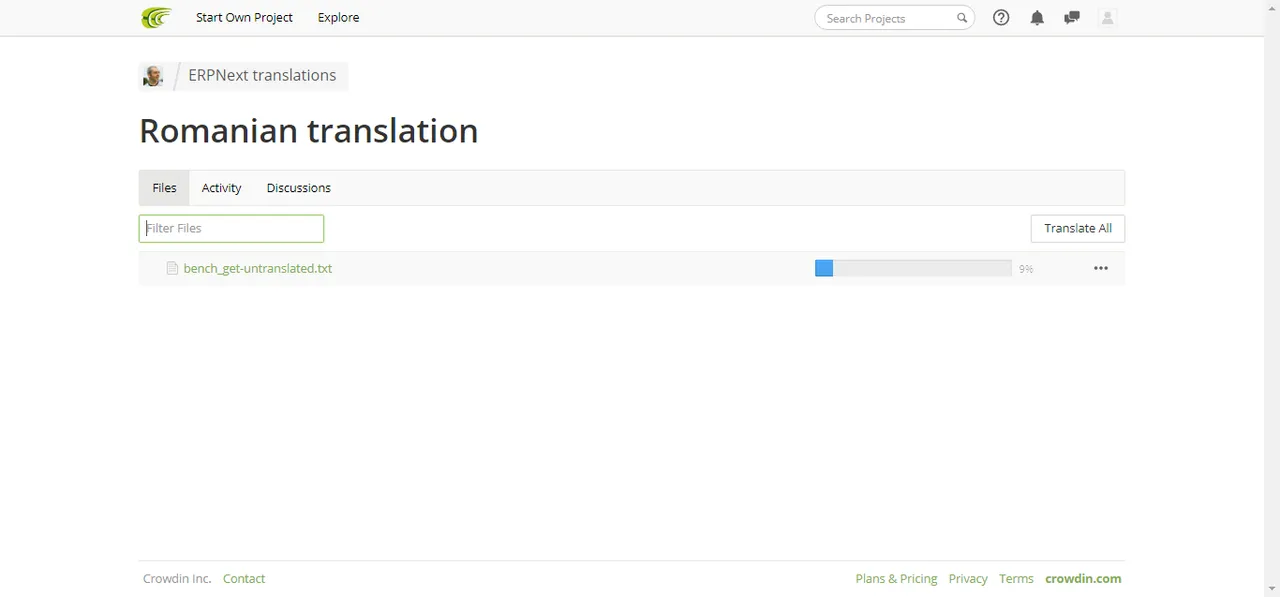Switch to the Activity tab
This screenshot has height=597, width=1280.
[221, 188]
